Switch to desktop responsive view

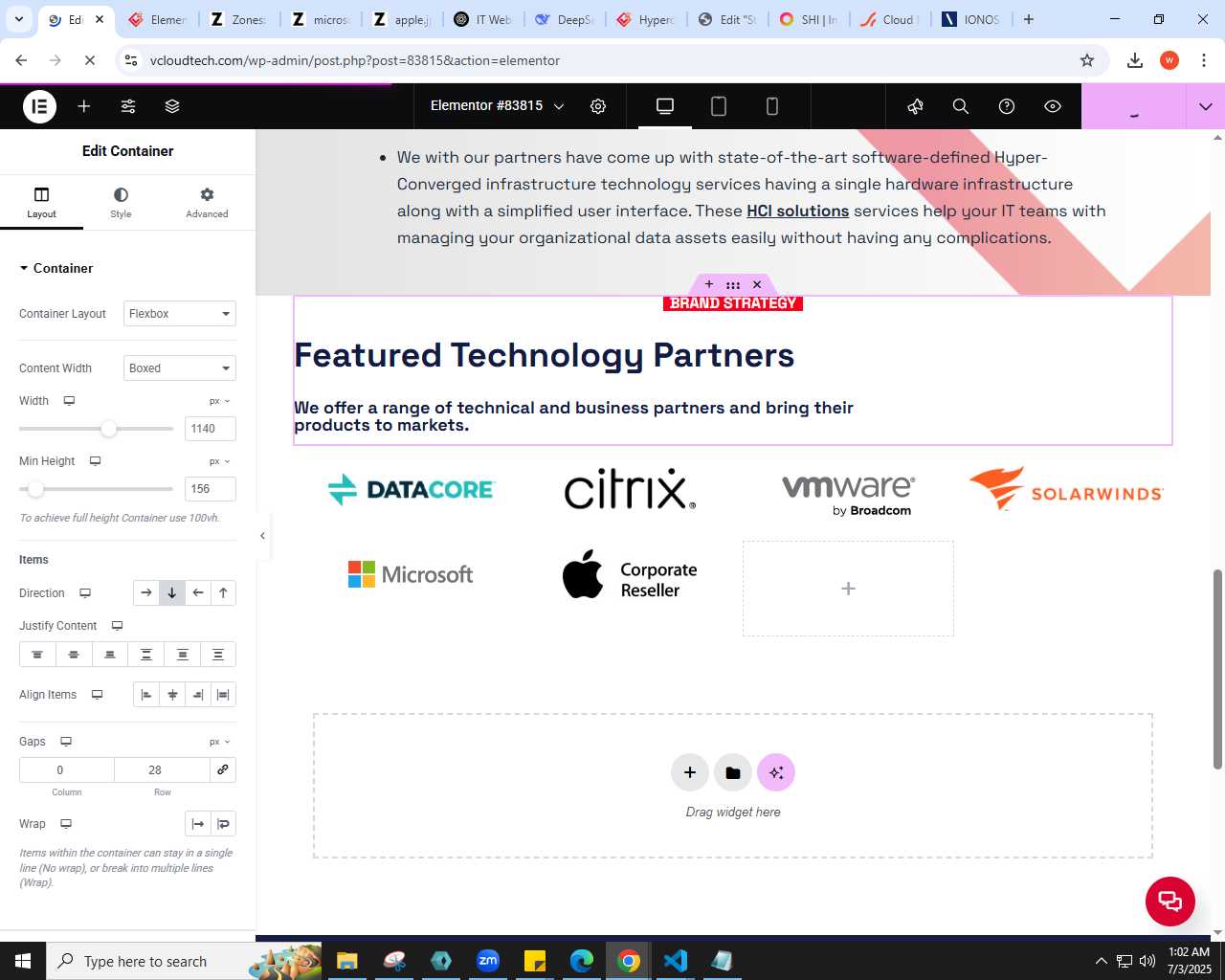click(665, 106)
